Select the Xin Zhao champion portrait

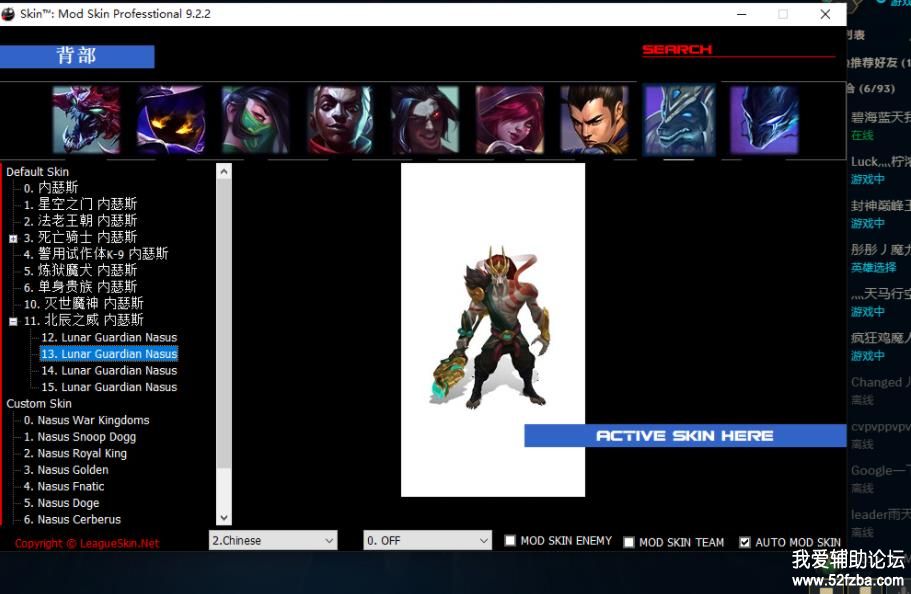(x=594, y=120)
